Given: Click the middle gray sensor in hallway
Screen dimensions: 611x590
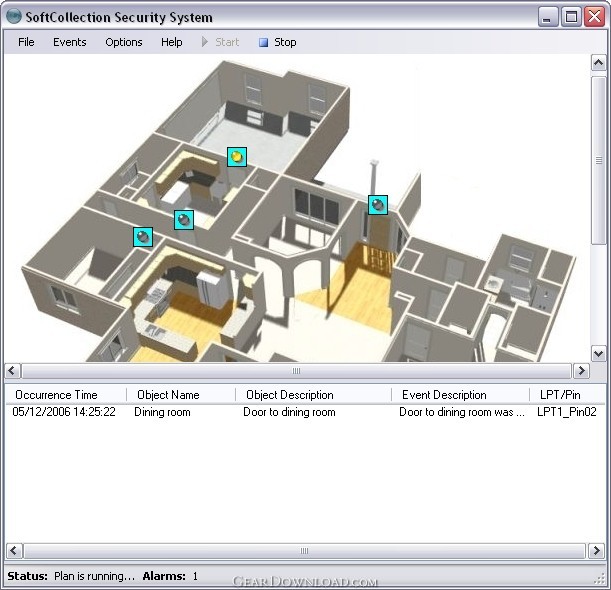Looking at the screenshot, I should click(x=184, y=220).
